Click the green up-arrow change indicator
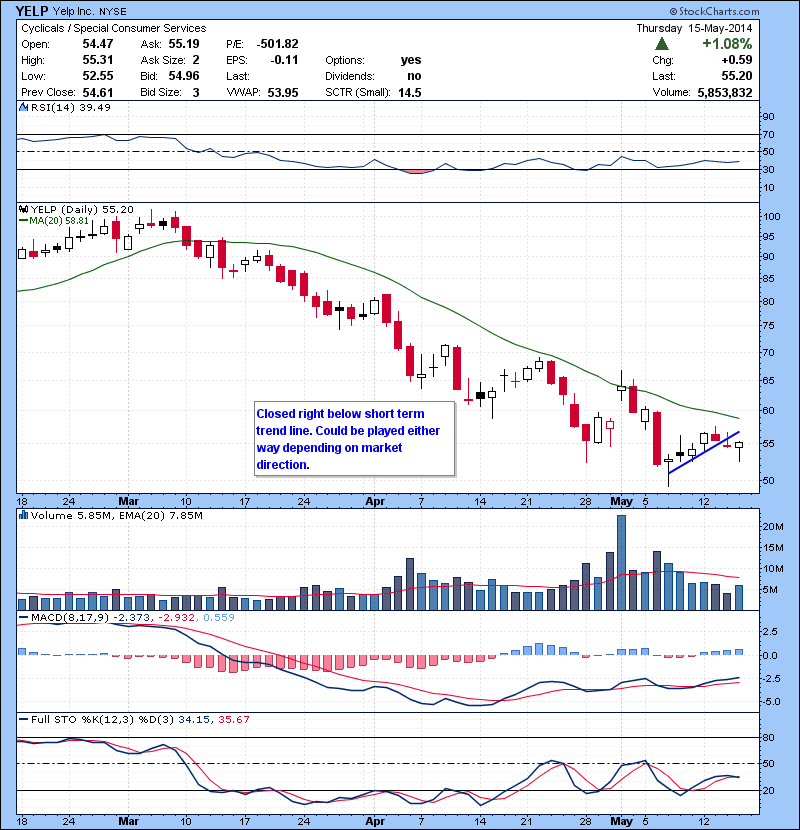This screenshot has height=830, width=800. click(x=661, y=43)
